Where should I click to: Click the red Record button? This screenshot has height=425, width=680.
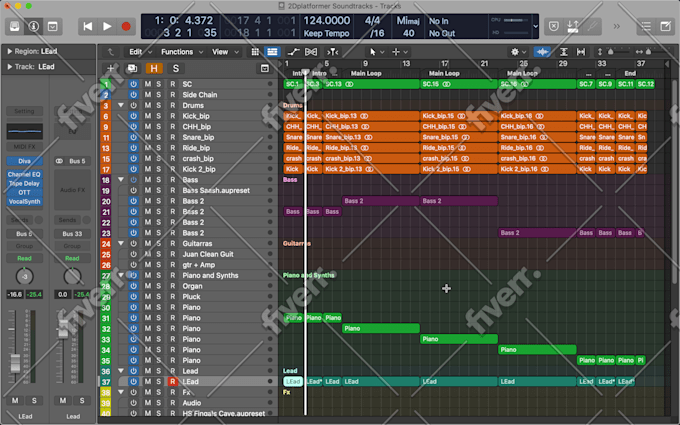click(x=126, y=26)
